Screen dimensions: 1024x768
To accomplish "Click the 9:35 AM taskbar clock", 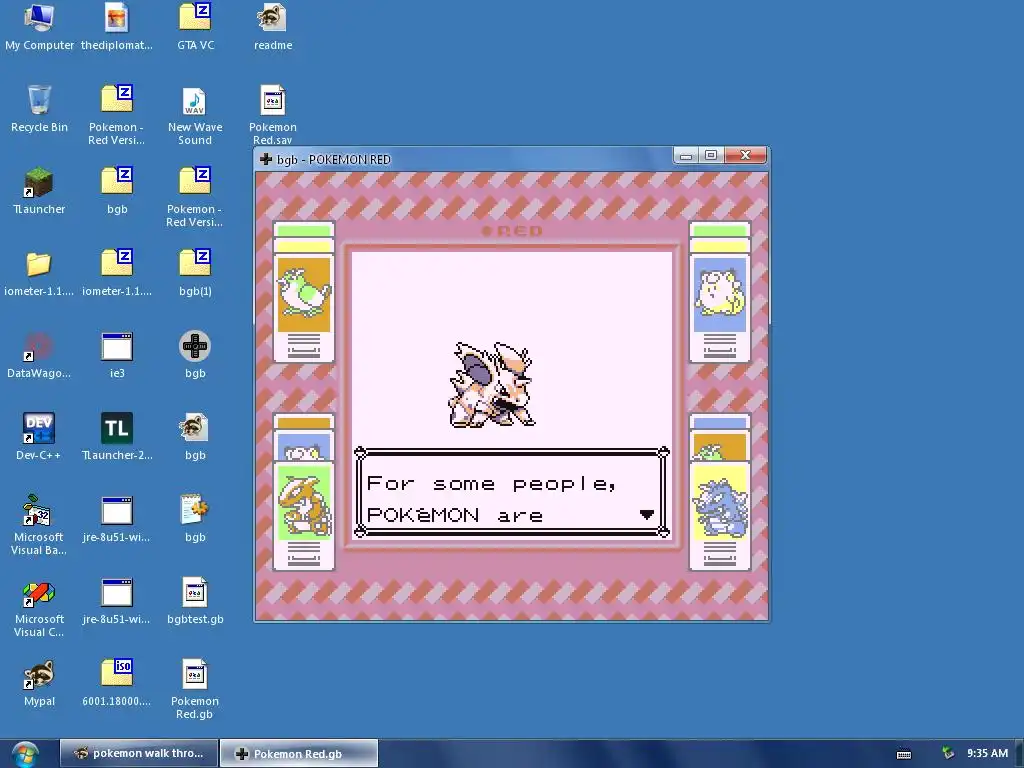I will (x=987, y=753).
